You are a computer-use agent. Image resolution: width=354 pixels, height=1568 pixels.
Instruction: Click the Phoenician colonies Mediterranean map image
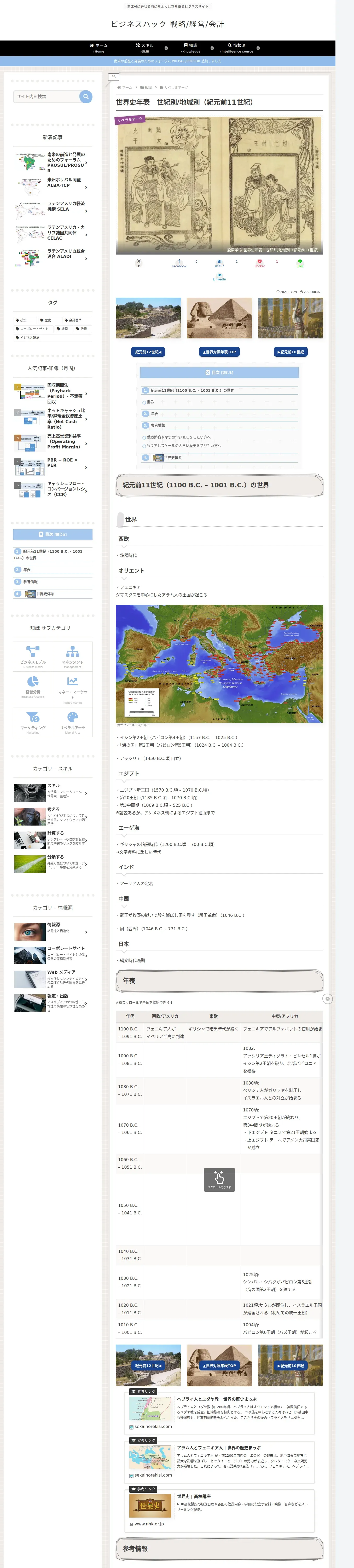point(219,664)
